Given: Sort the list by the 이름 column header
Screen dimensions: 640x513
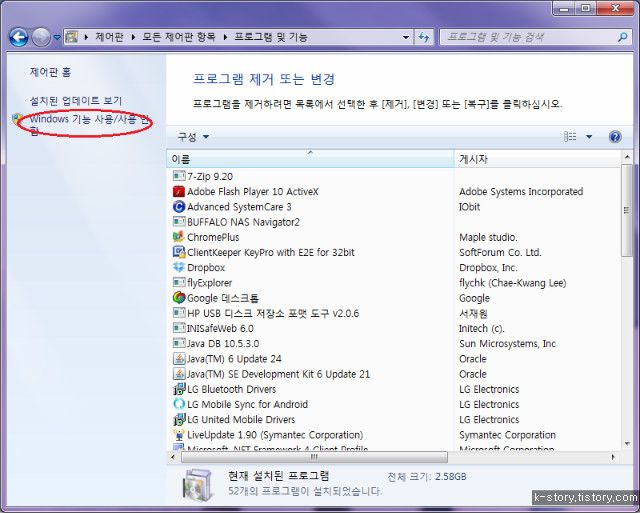Looking at the screenshot, I should (310, 159).
